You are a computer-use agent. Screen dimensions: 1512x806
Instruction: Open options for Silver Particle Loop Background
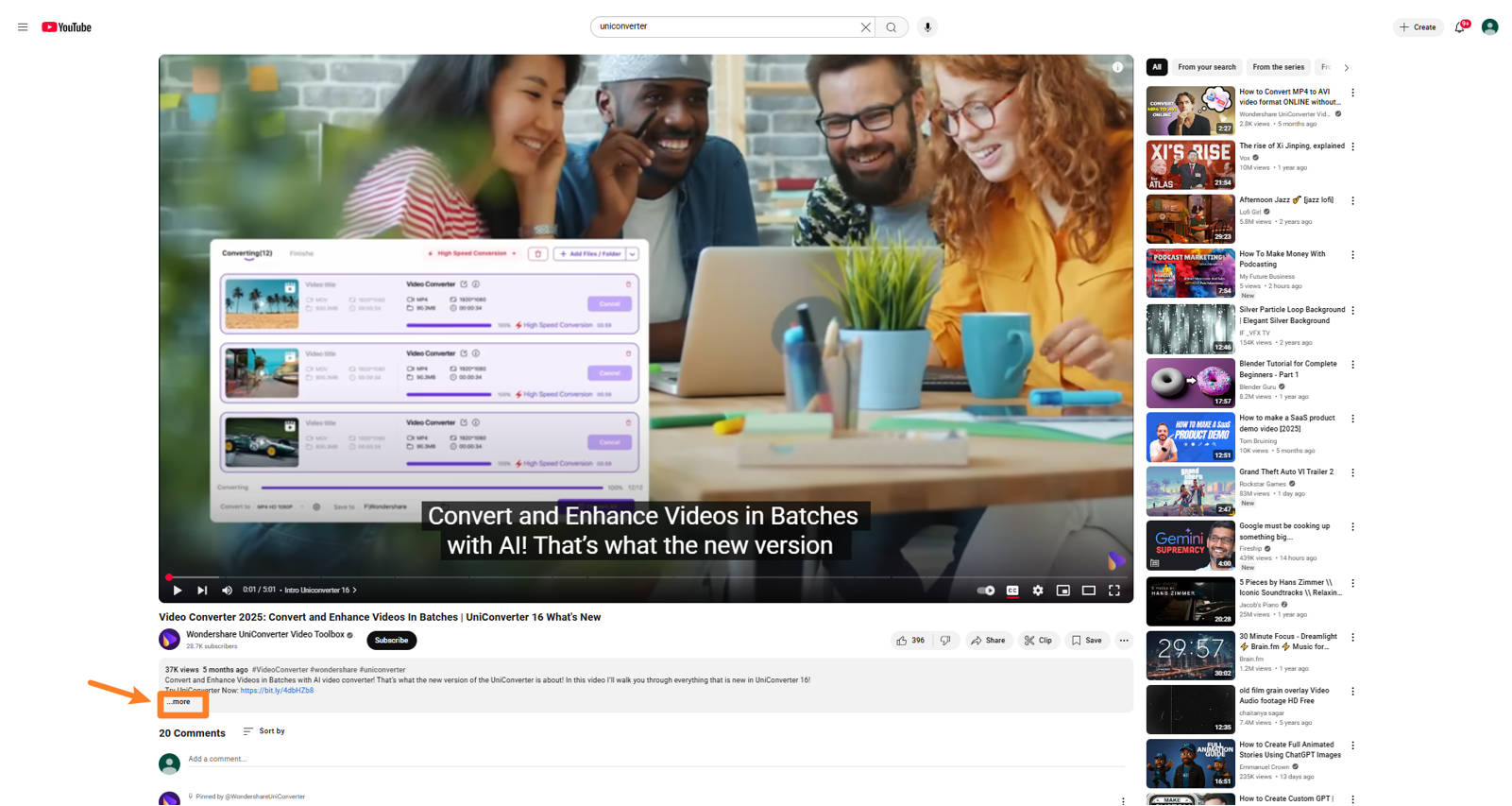coord(1352,310)
